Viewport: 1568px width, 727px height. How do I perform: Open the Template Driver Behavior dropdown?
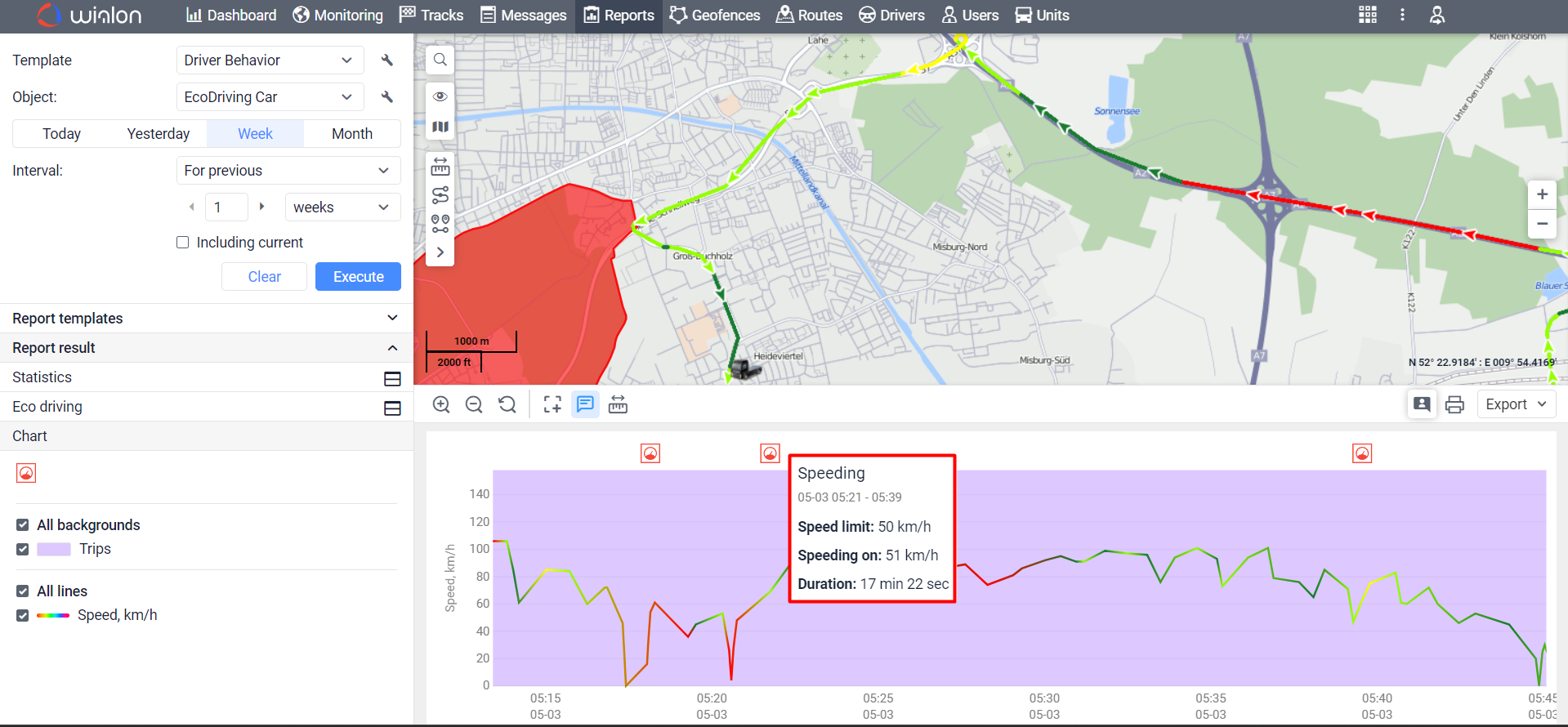coord(270,60)
